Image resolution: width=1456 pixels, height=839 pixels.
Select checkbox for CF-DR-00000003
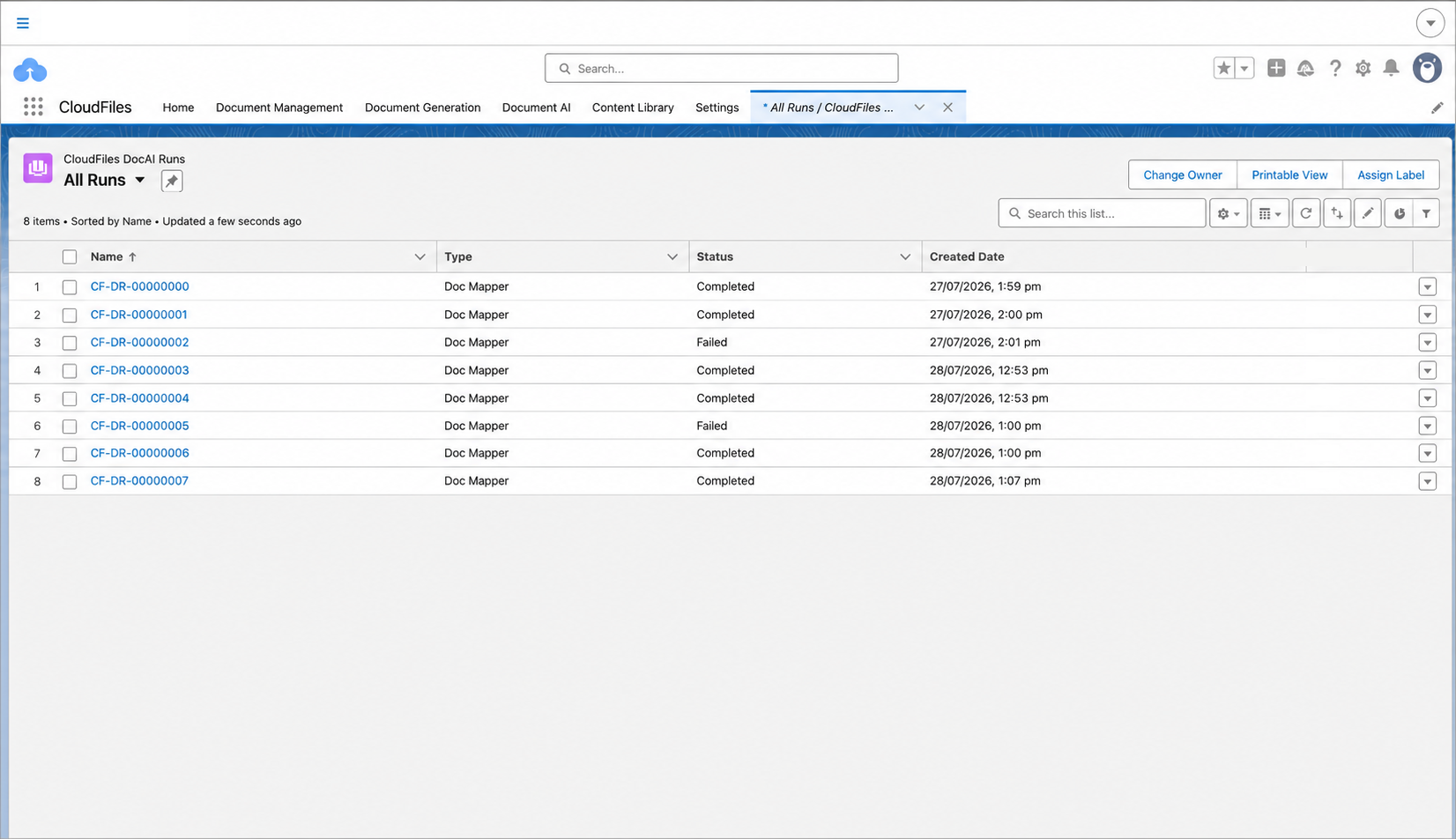point(70,371)
